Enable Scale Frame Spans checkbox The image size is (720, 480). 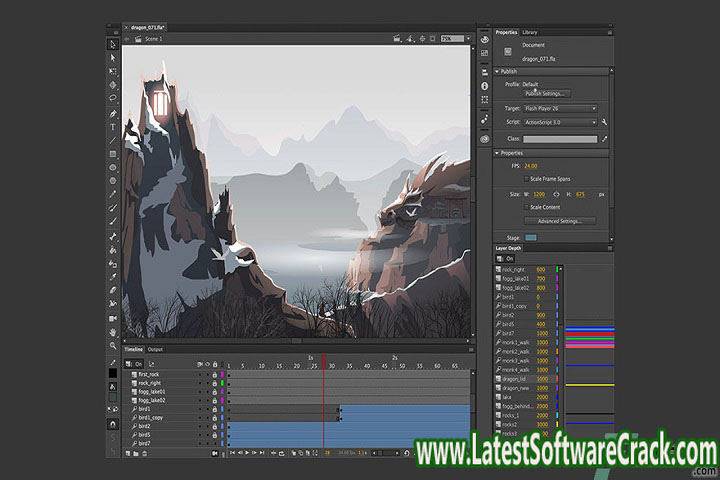coord(528,178)
